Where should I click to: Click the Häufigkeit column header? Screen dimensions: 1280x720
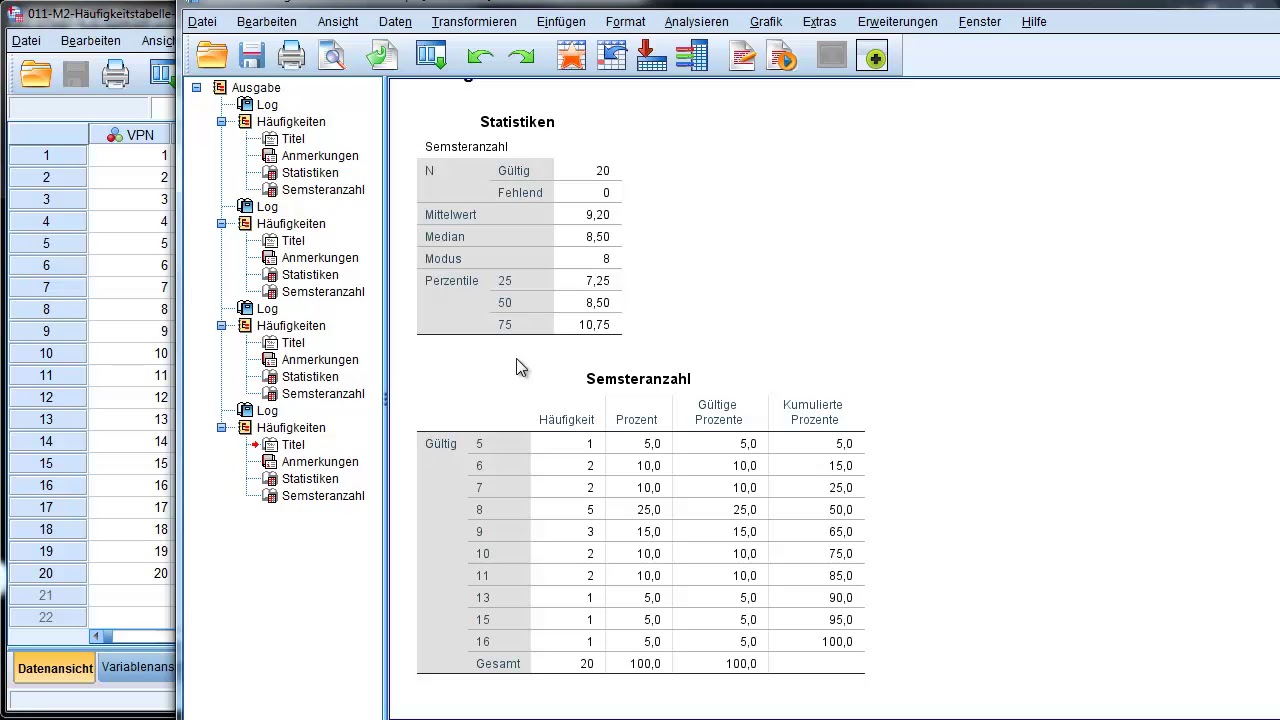[x=566, y=420]
